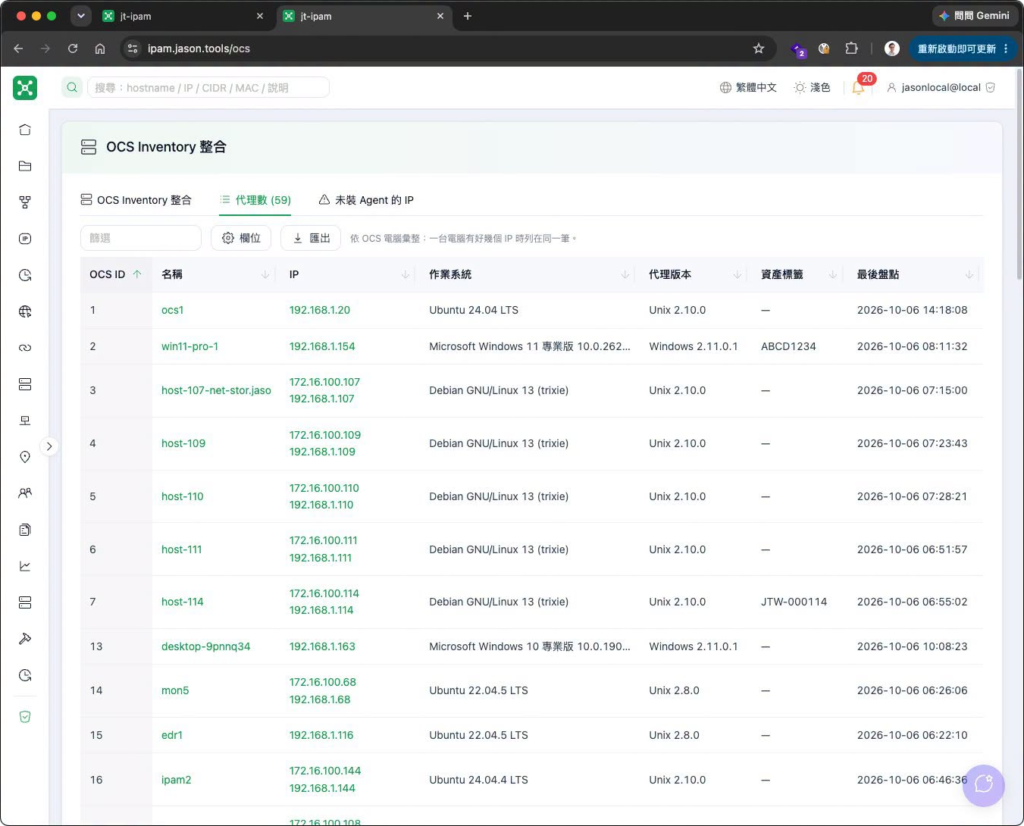Click the green shield check icon in the sidebar
1024x826 pixels.
25,717
